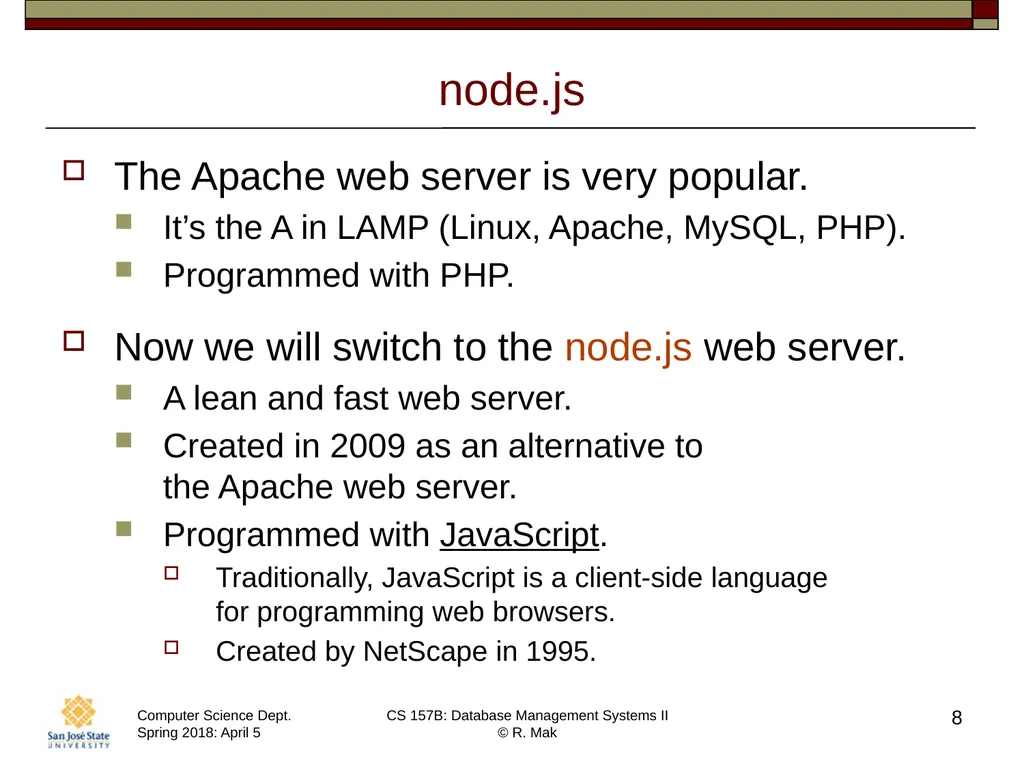1024x768 pixels.
Task: Click the San José State University logo
Action: (78, 722)
